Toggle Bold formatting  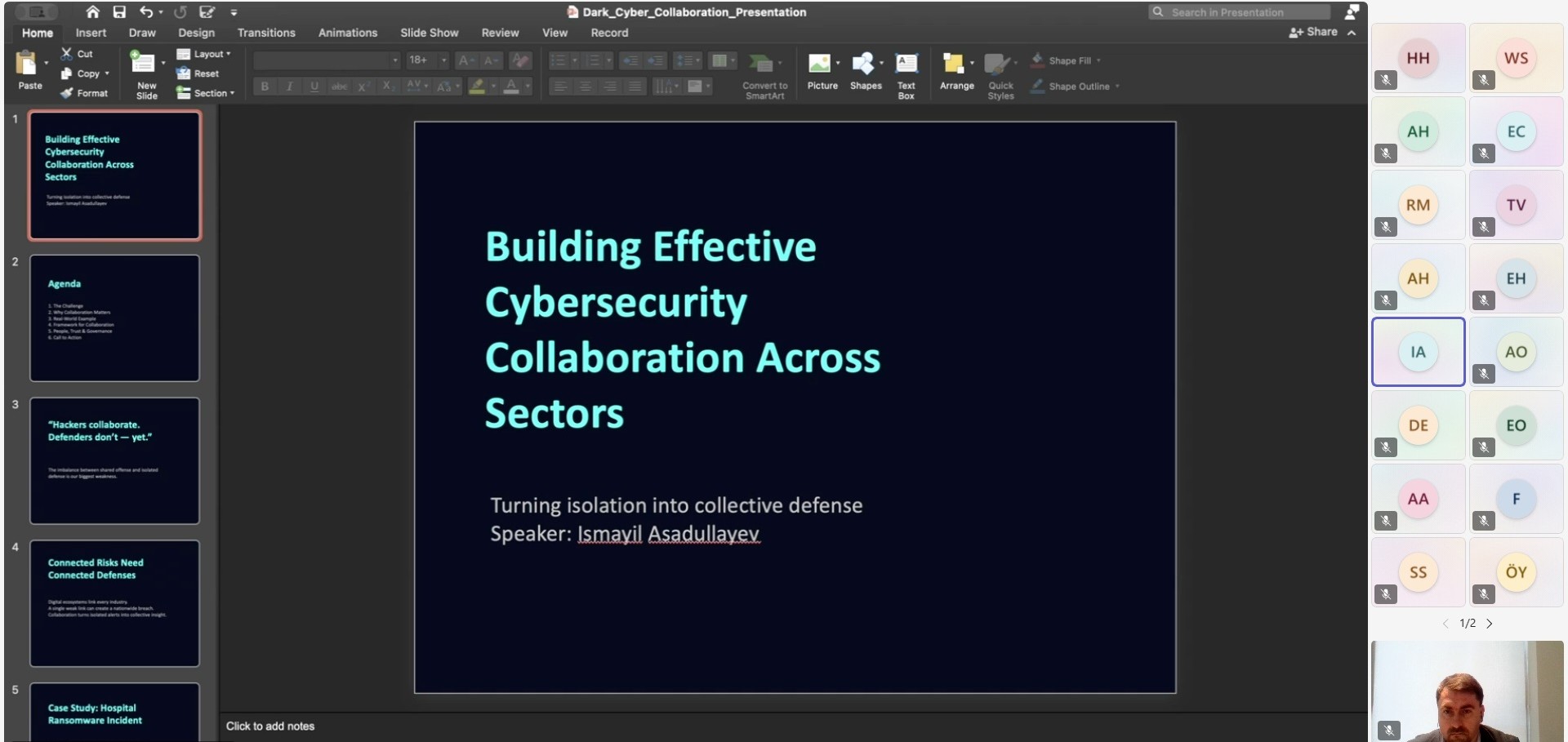click(265, 87)
